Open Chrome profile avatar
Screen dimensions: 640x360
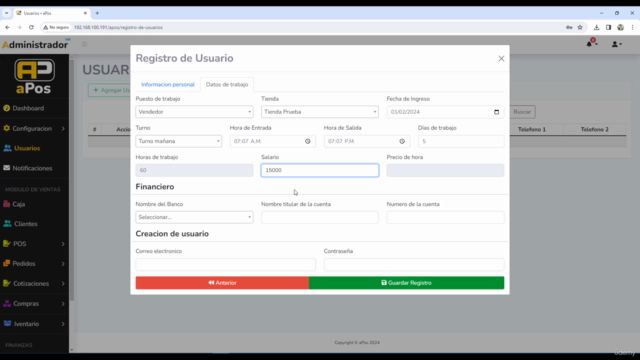point(620,27)
